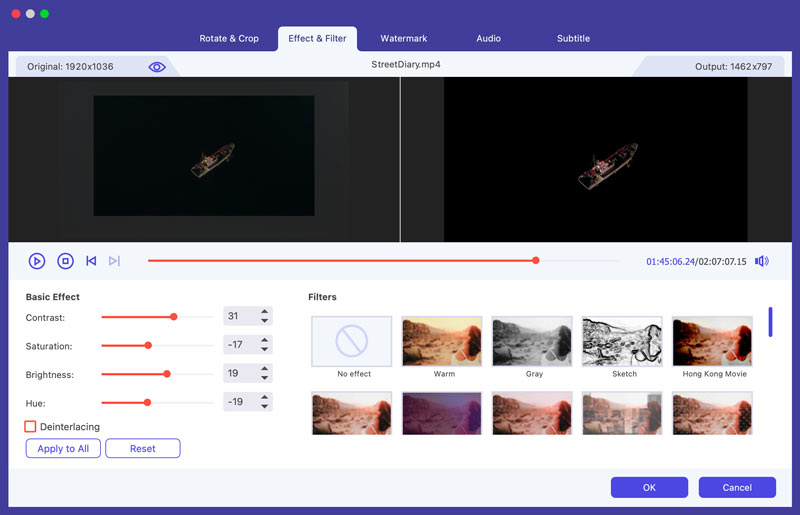Decrease Brightness with down arrow
800x515 pixels.
(x=264, y=378)
